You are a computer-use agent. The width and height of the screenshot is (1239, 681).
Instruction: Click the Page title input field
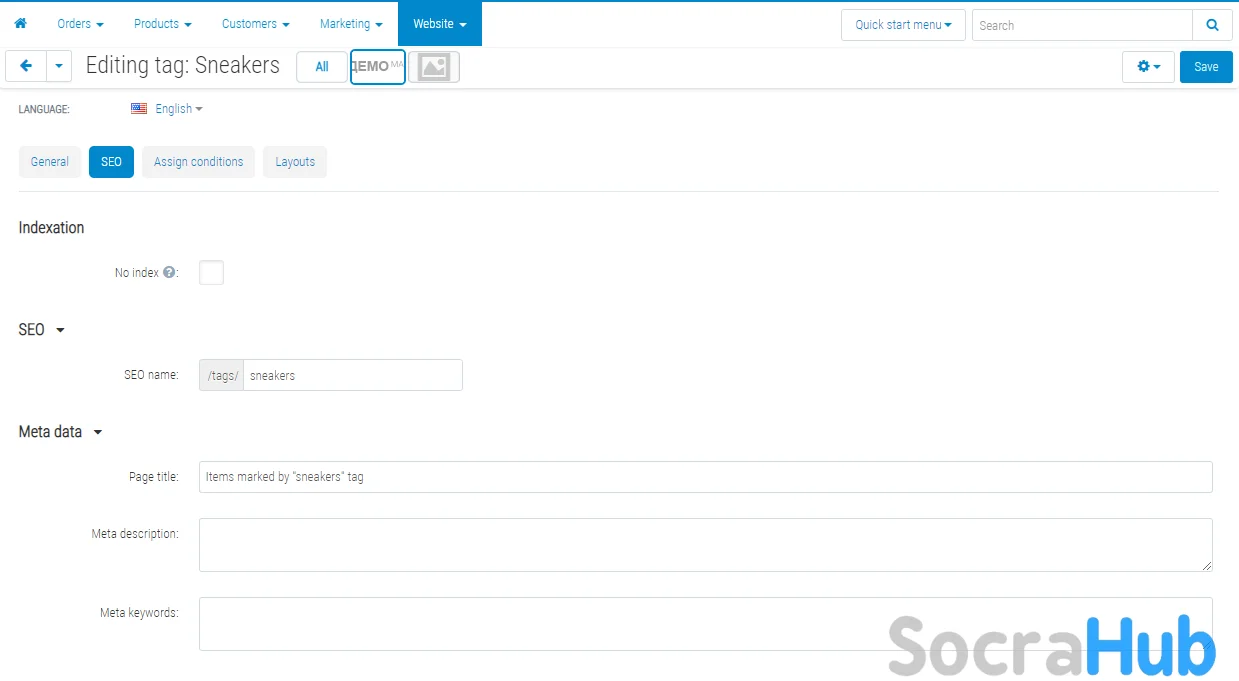click(705, 477)
